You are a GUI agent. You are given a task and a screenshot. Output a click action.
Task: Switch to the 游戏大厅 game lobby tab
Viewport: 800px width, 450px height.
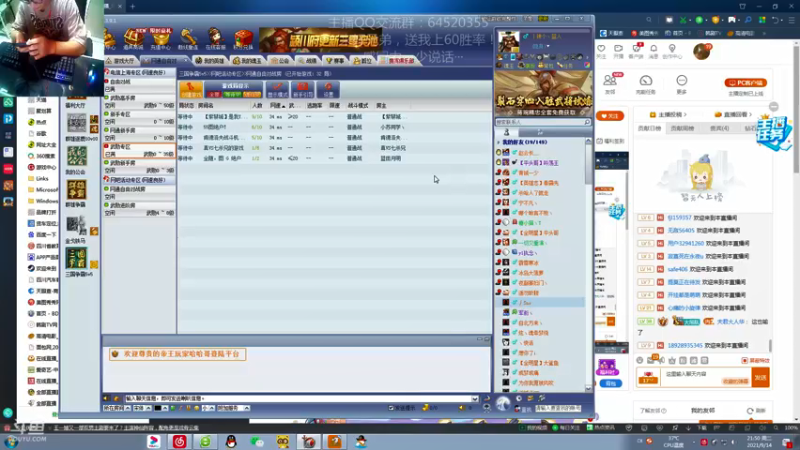pos(121,61)
